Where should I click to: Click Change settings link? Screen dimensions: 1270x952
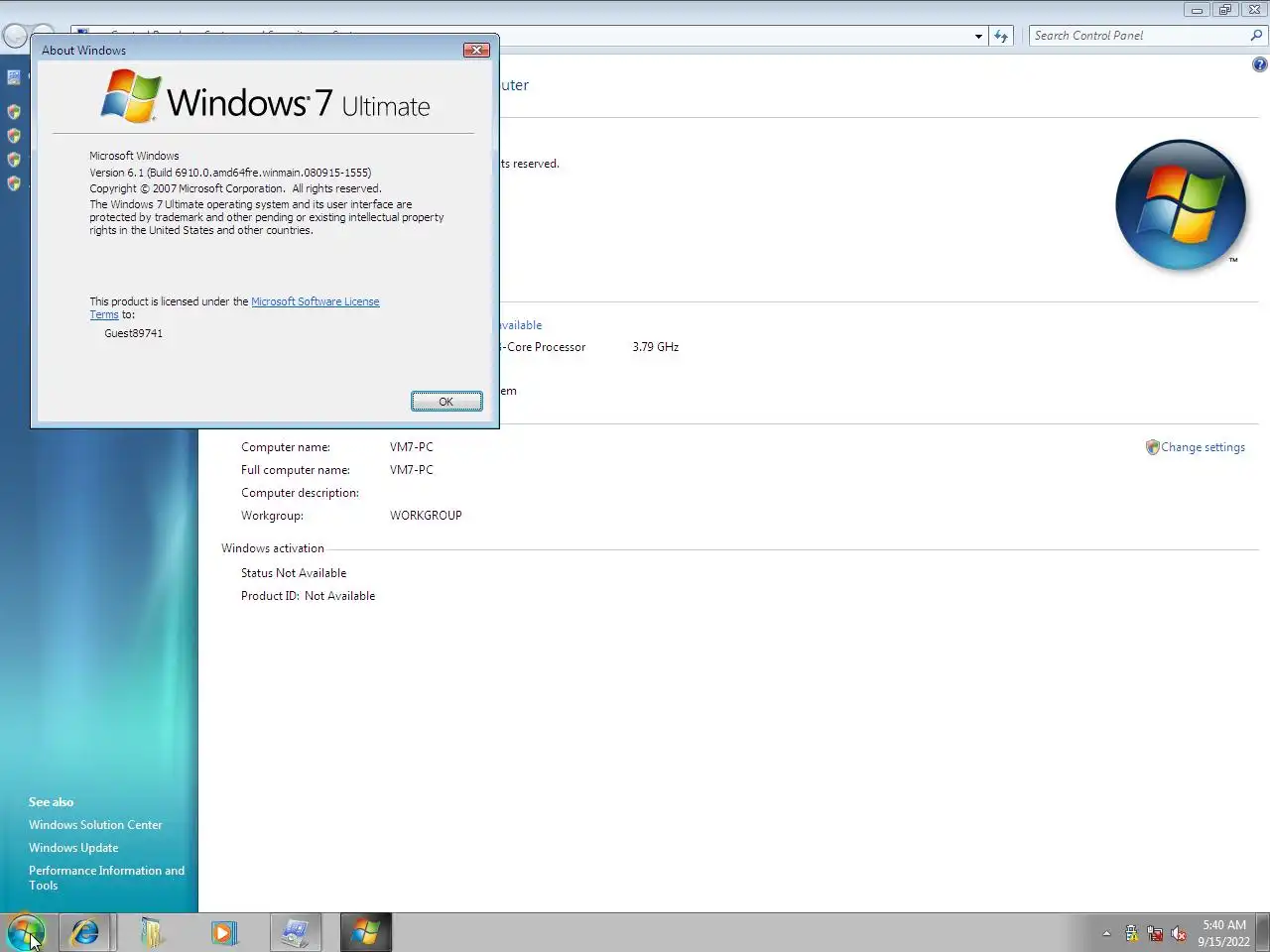[1203, 447]
